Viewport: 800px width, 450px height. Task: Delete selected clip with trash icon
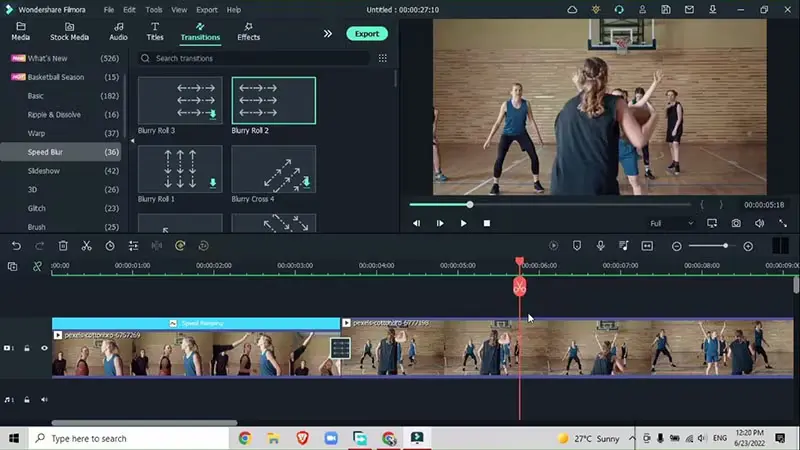coord(63,246)
